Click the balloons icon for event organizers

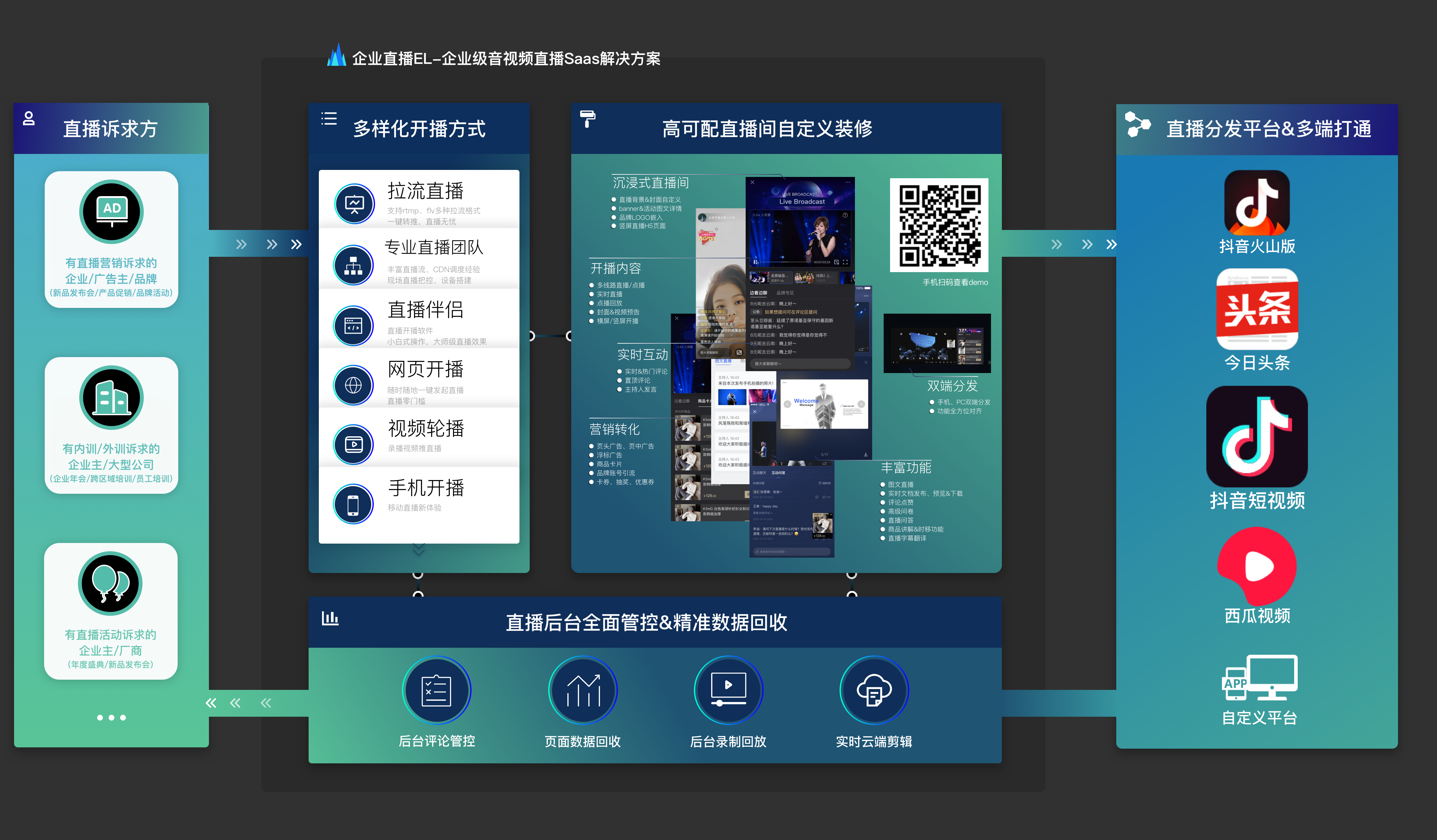click(x=110, y=584)
